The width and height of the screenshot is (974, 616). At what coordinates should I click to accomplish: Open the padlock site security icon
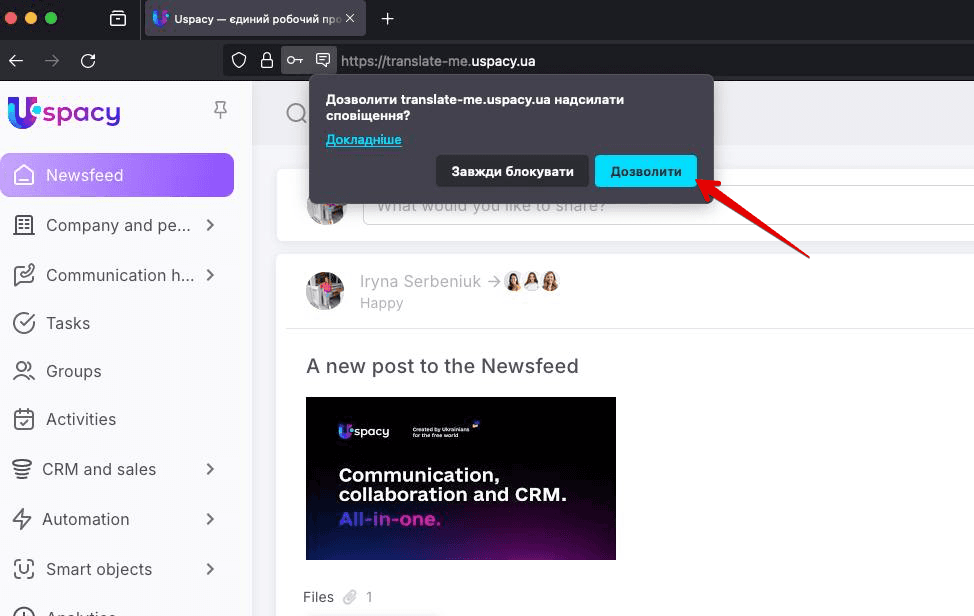(267, 61)
